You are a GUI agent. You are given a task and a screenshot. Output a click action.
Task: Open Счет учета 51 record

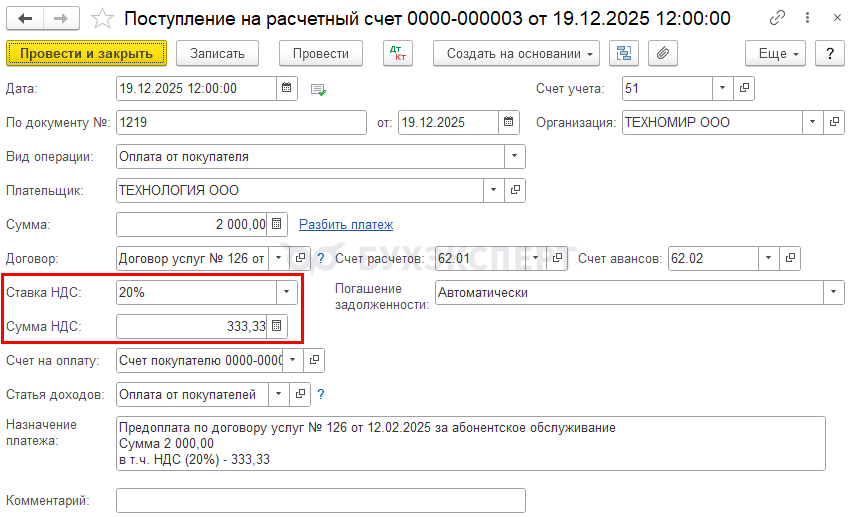[x=744, y=88]
